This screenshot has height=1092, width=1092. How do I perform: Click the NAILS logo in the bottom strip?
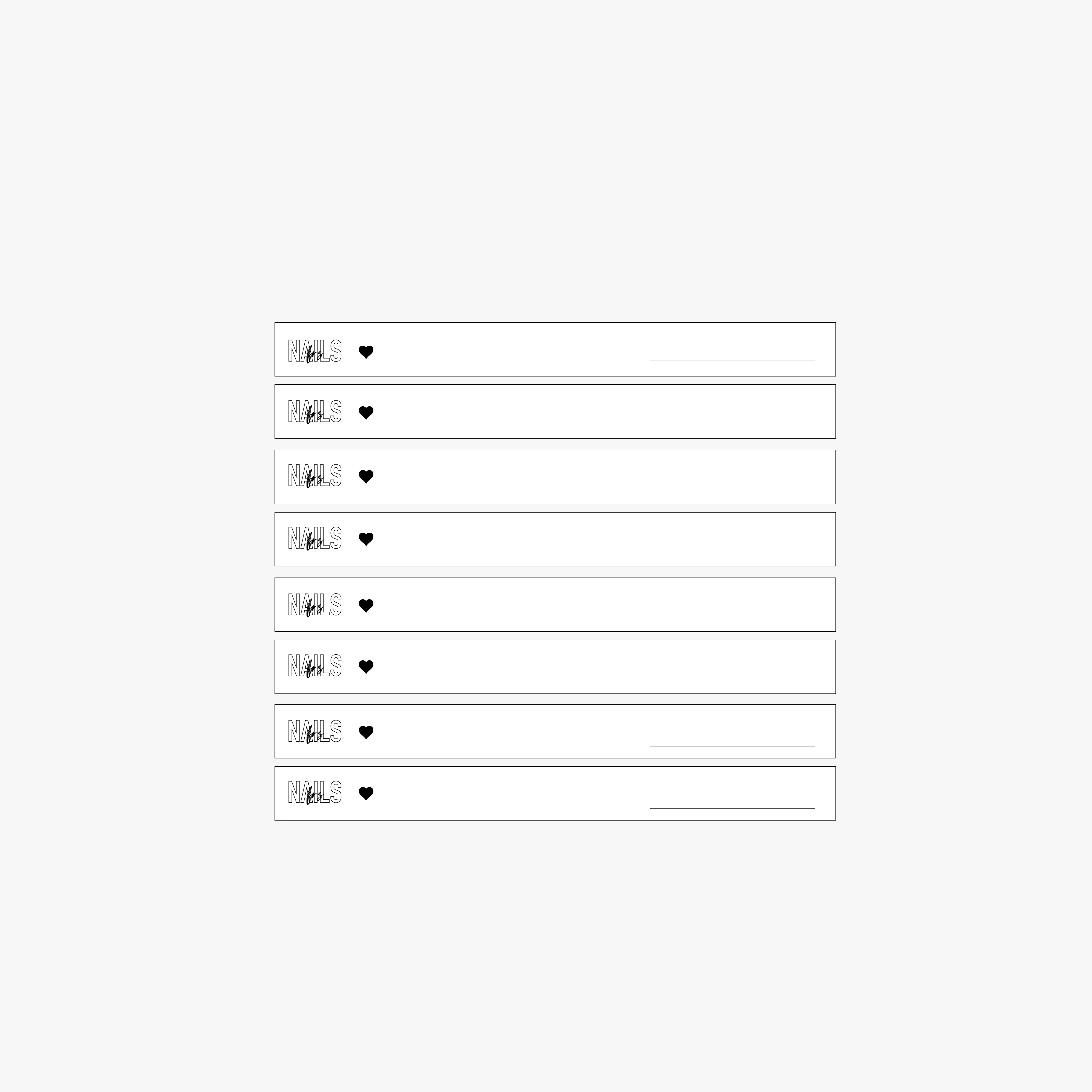pos(315,792)
